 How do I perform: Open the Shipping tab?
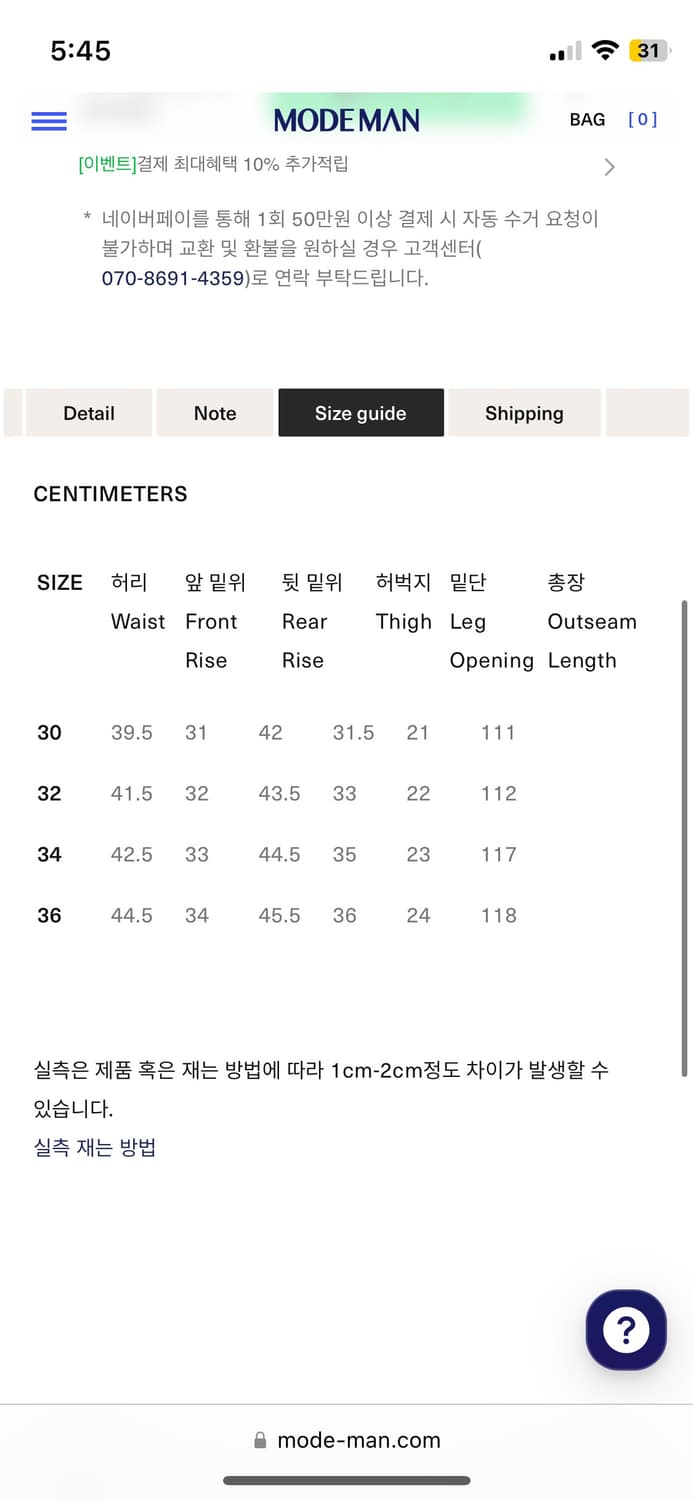(524, 412)
